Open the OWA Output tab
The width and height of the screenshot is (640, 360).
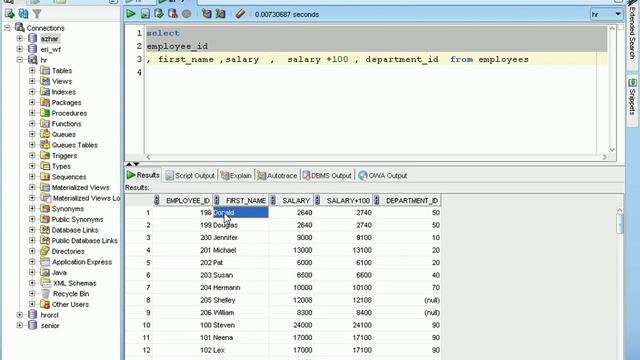(x=383, y=176)
